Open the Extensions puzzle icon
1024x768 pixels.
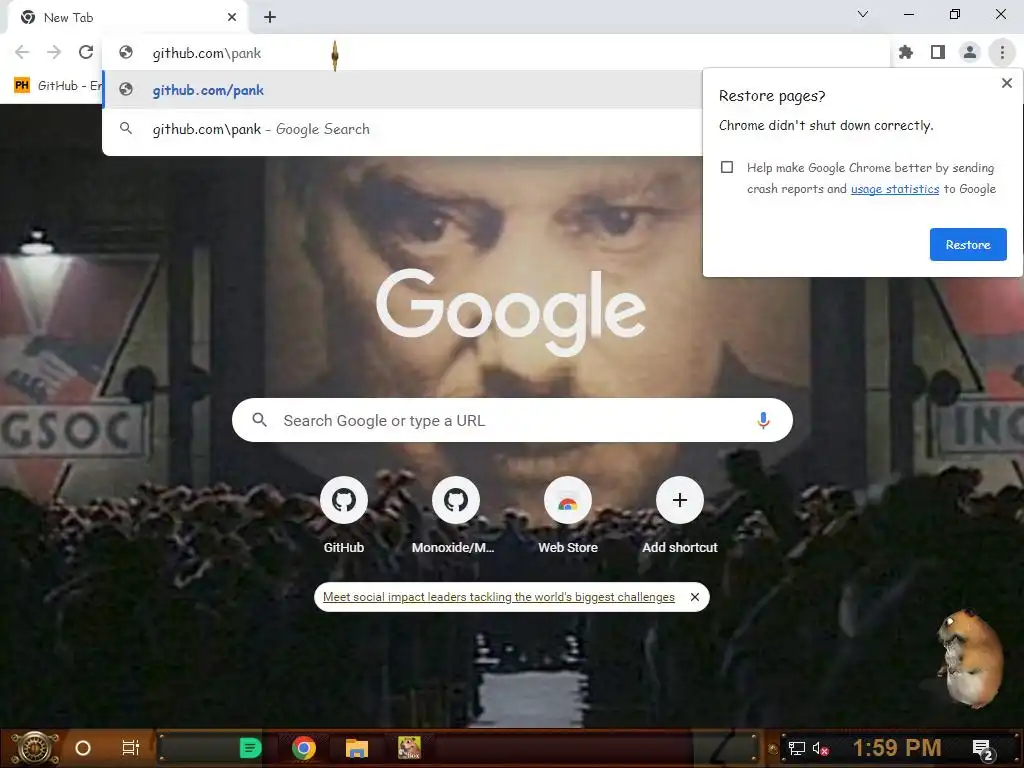(905, 52)
